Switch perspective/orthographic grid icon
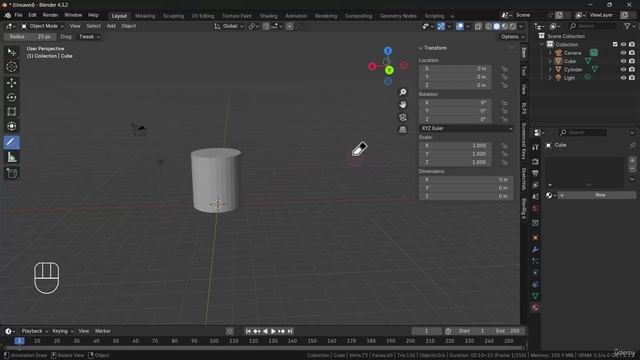This screenshot has width=640, height=360. point(402,130)
